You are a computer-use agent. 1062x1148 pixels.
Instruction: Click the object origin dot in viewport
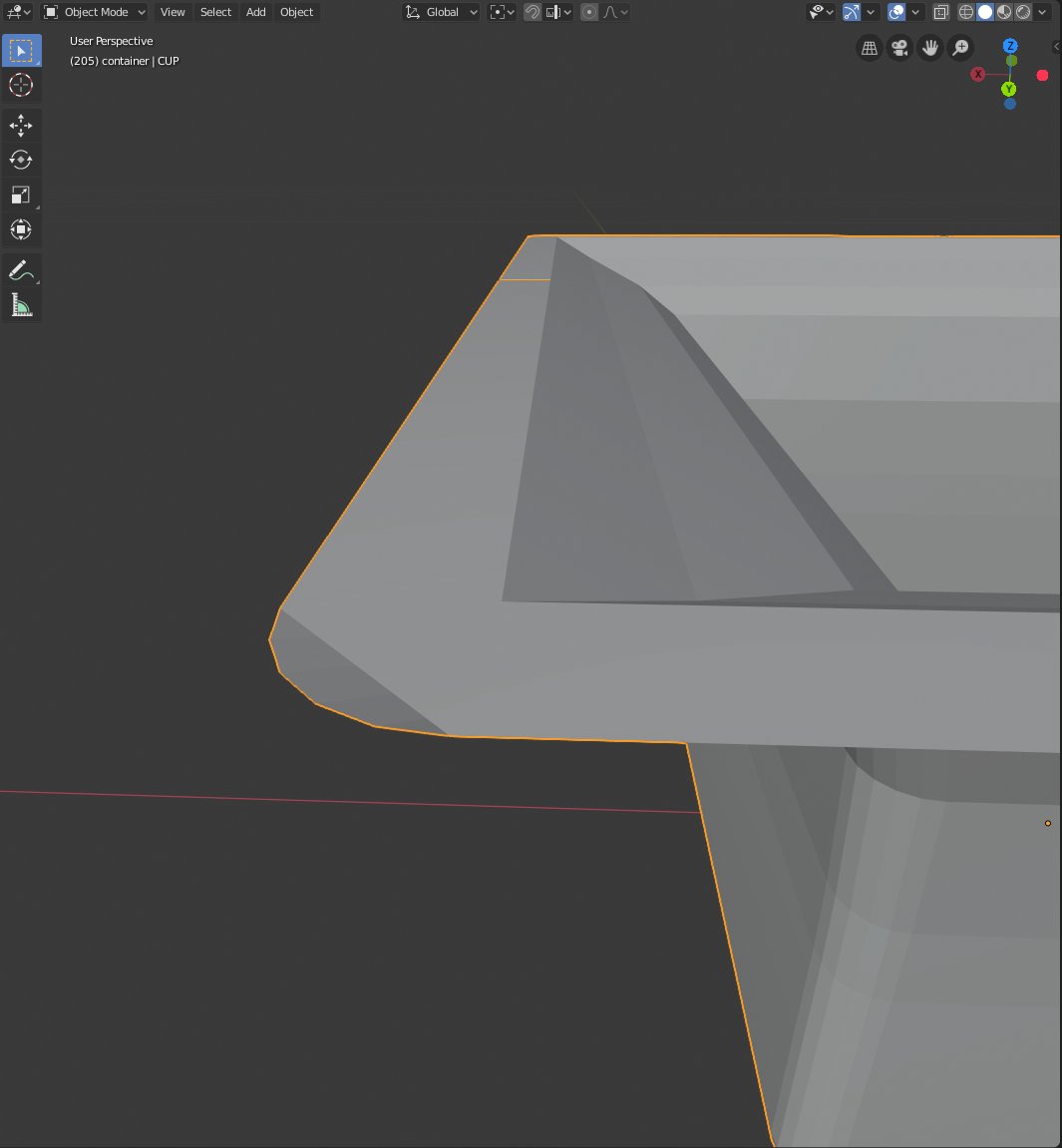pos(1048,823)
